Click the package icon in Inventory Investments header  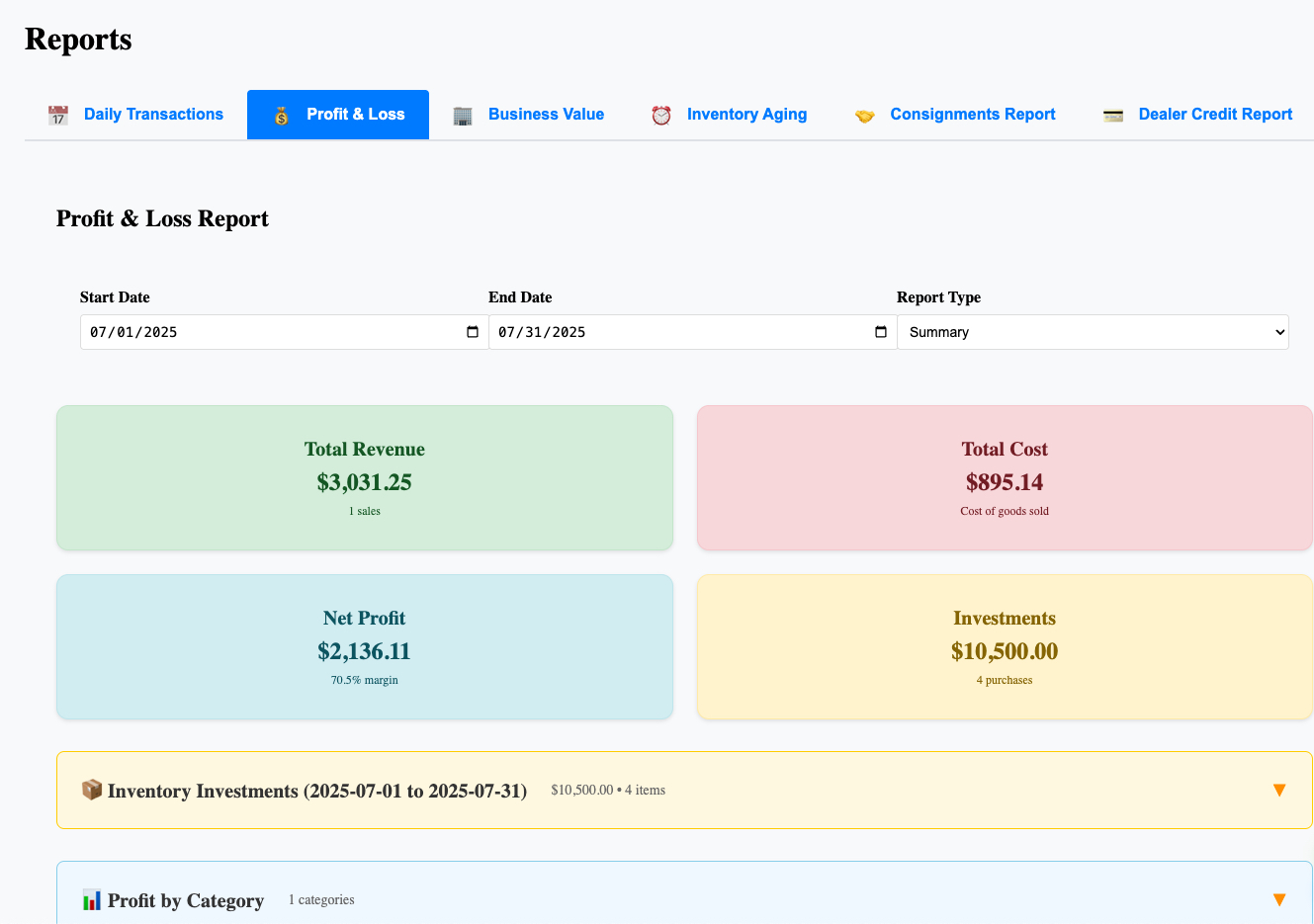tap(92, 790)
